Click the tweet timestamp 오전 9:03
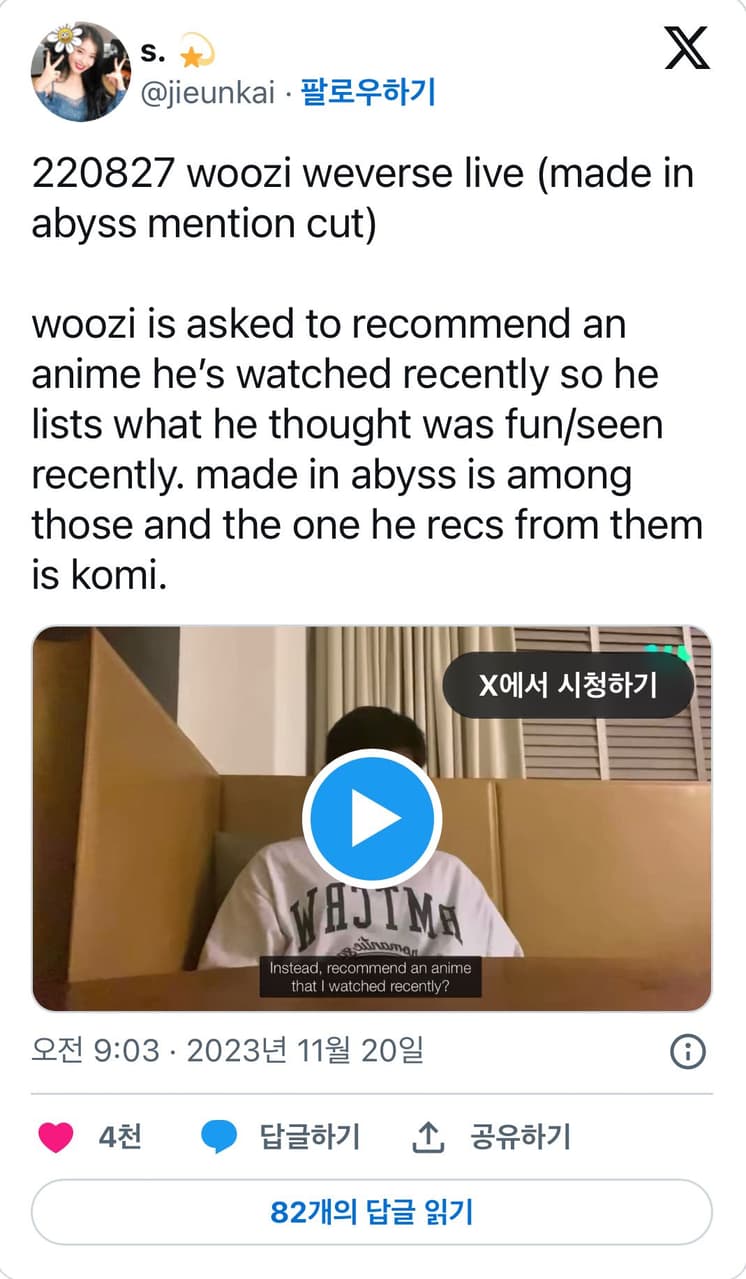This screenshot has height=1279, width=746. click(95, 1051)
